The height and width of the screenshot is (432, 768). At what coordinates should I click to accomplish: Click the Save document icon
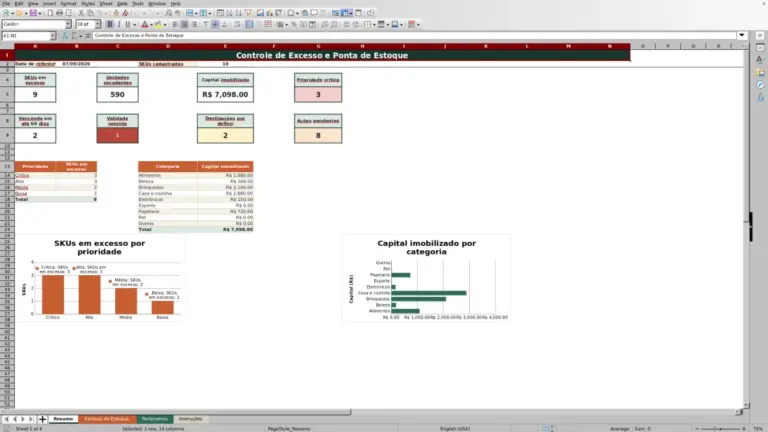pos(33,13)
